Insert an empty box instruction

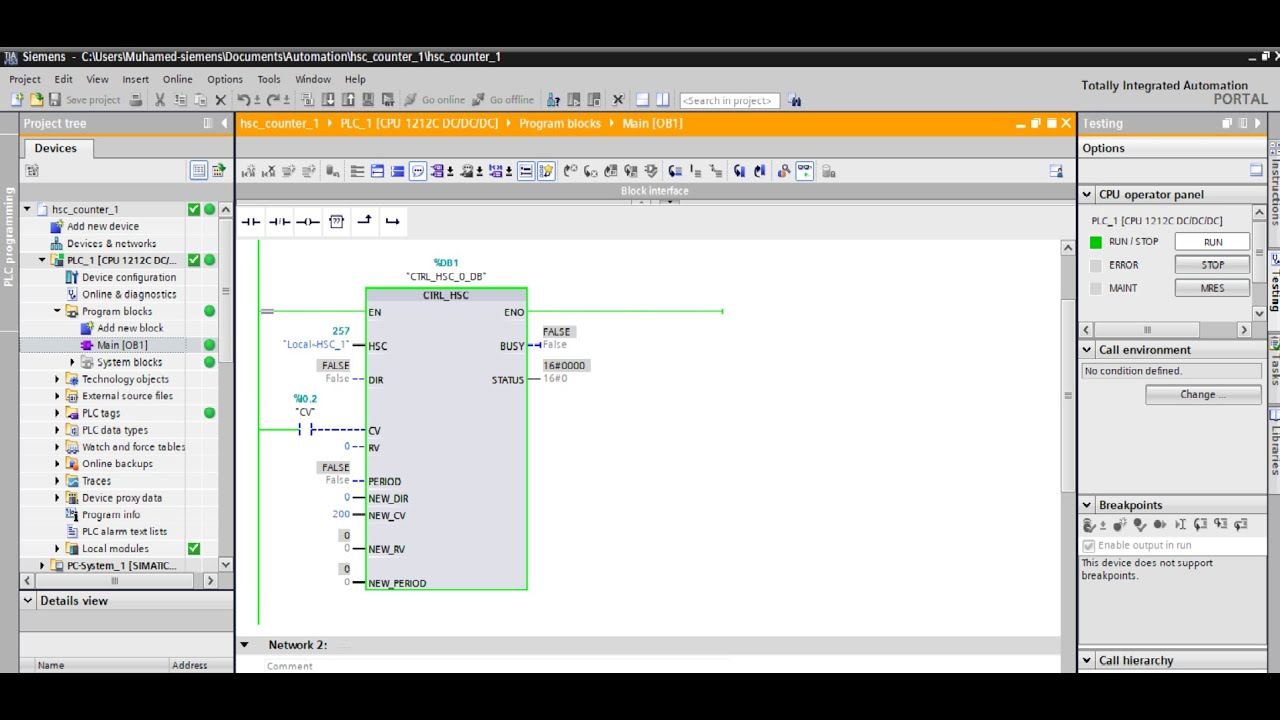tap(336, 221)
